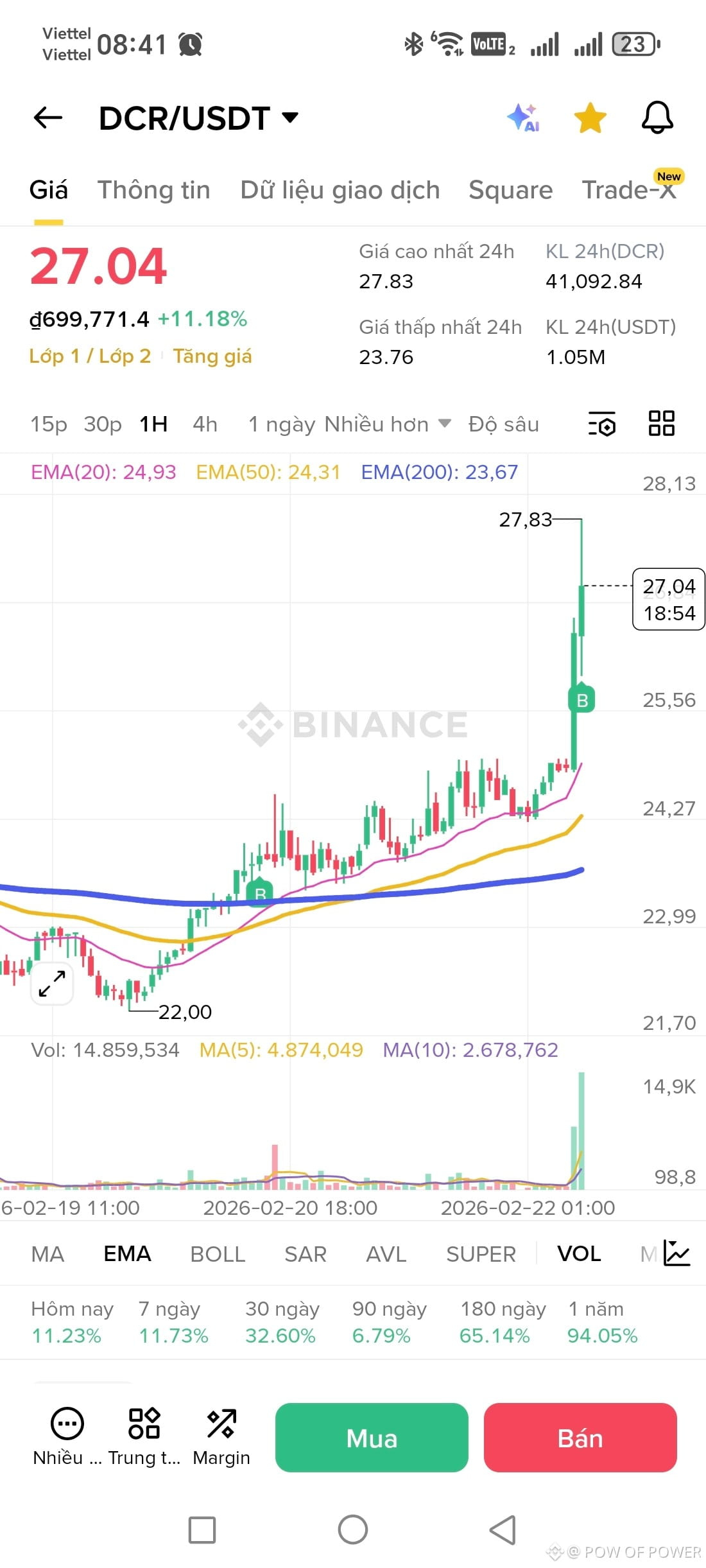Tap the MA(5): 4.874,049 volume legend
This screenshot has height=1568, width=706.
281,1050
